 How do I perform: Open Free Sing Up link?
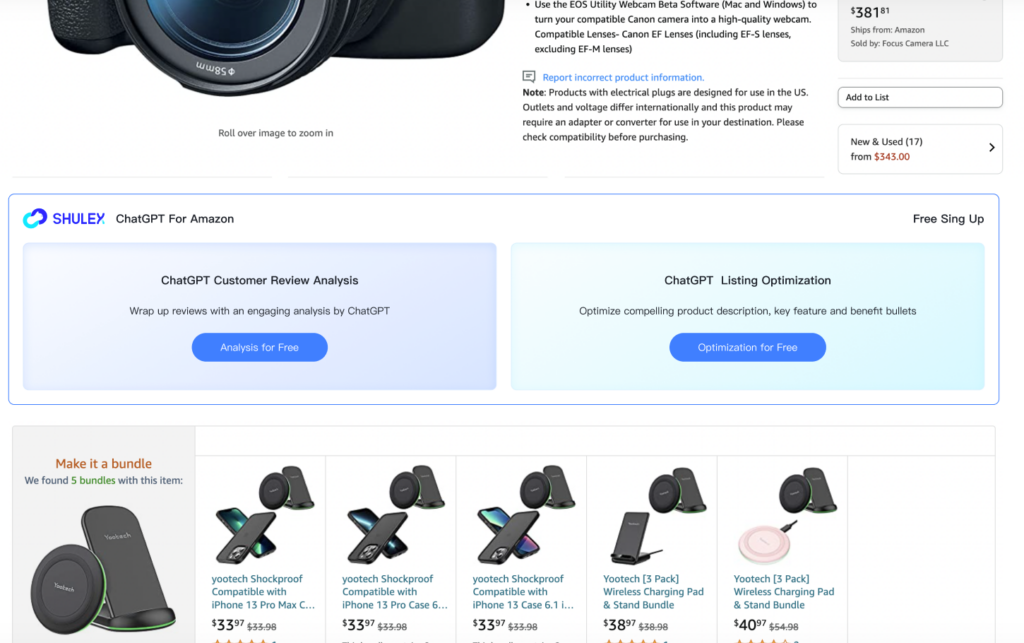point(948,219)
